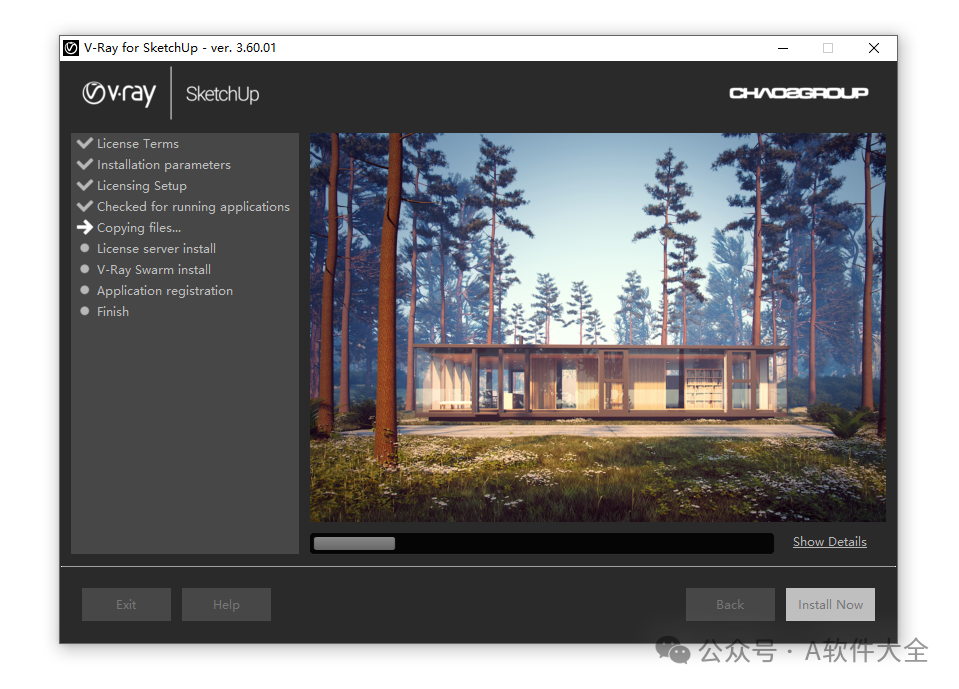Click bullet beside Finish step
This screenshot has width=959, height=689.
tap(85, 311)
